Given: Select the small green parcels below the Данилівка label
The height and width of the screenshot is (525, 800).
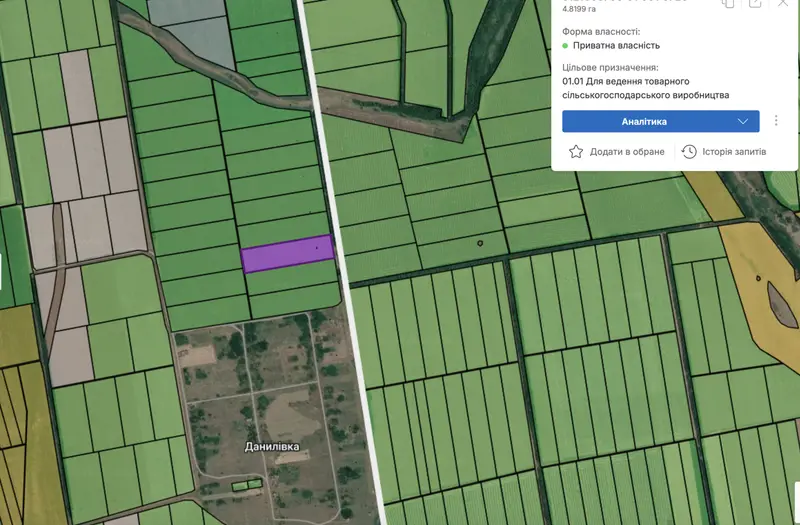Looking at the screenshot, I should [x=247, y=485].
